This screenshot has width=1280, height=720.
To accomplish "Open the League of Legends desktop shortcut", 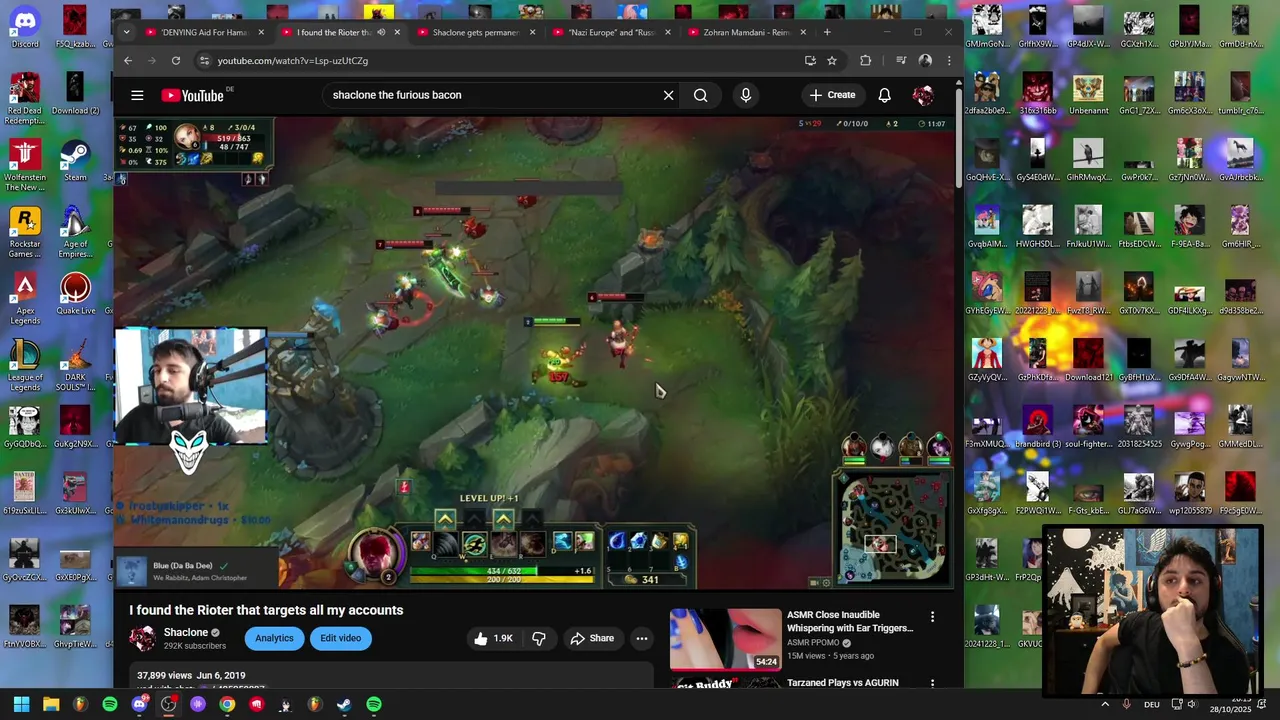I will pyautogui.click(x=25, y=365).
